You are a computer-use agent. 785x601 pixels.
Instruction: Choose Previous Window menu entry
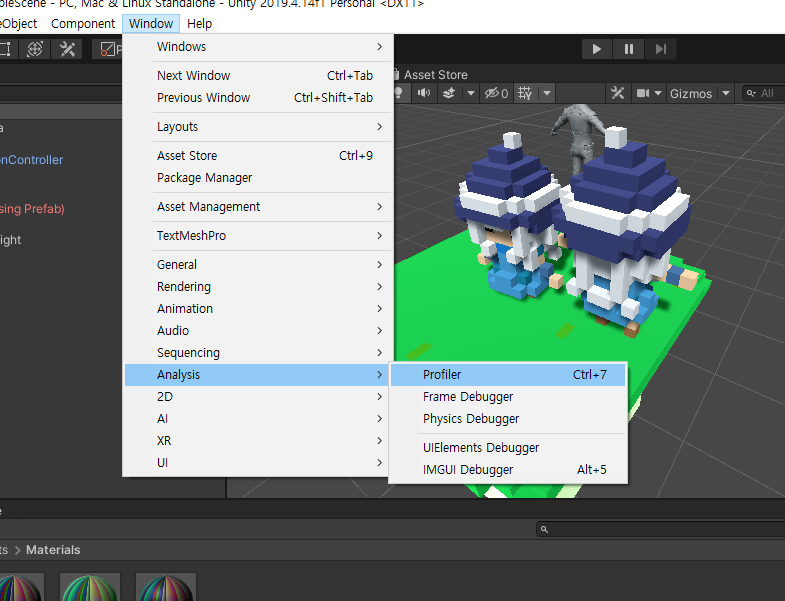pyautogui.click(x=258, y=98)
